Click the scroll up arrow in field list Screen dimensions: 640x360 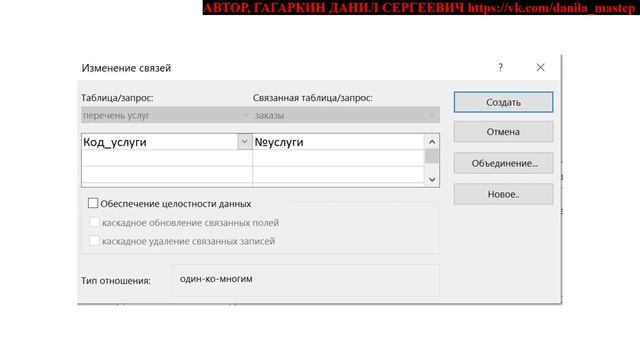point(432,142)
